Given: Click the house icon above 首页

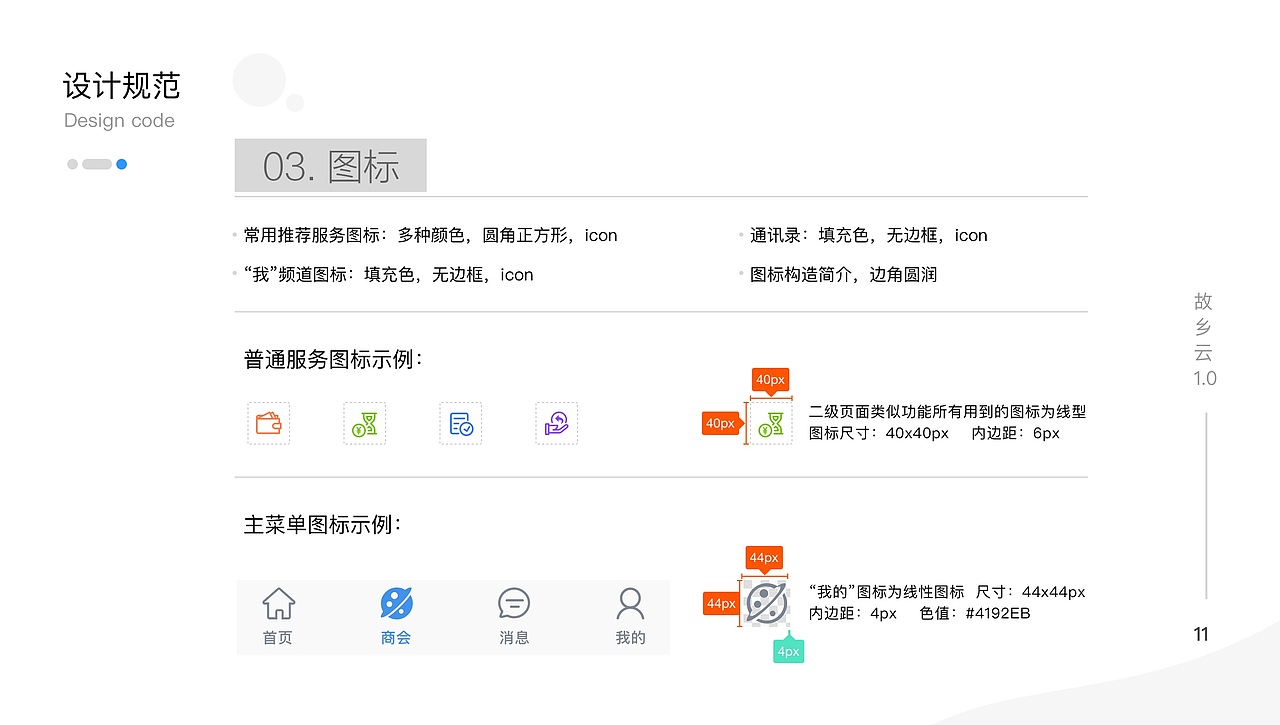Looking at the screenshot, I should click(278, 604).
